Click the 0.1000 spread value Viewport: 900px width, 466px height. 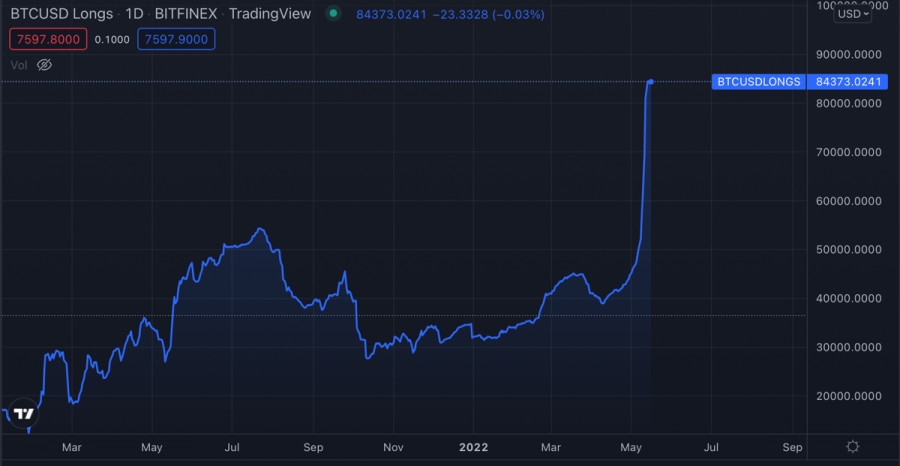112,39
